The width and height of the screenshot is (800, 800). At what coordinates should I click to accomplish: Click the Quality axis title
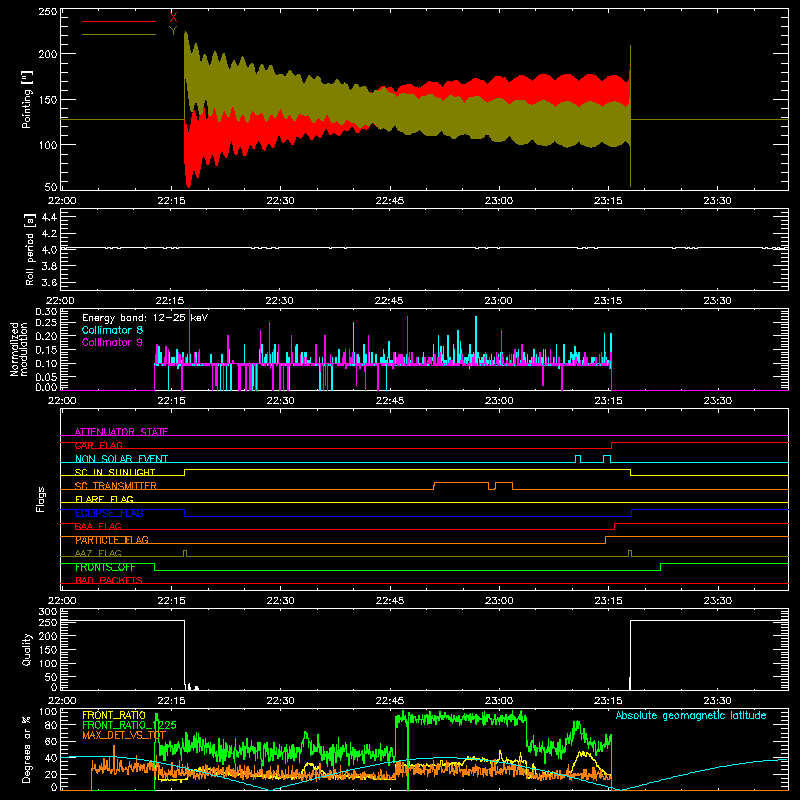27,649
